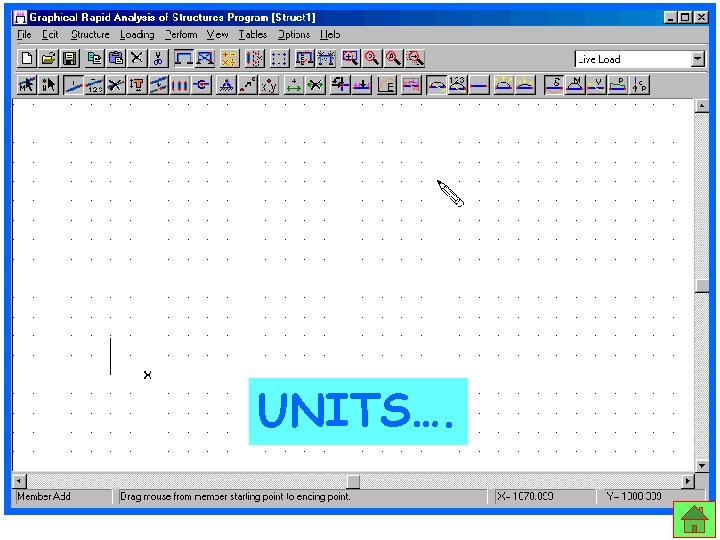Select the member pointer 'M' icon
Screen dimensions: 720x540
[27, 85]
